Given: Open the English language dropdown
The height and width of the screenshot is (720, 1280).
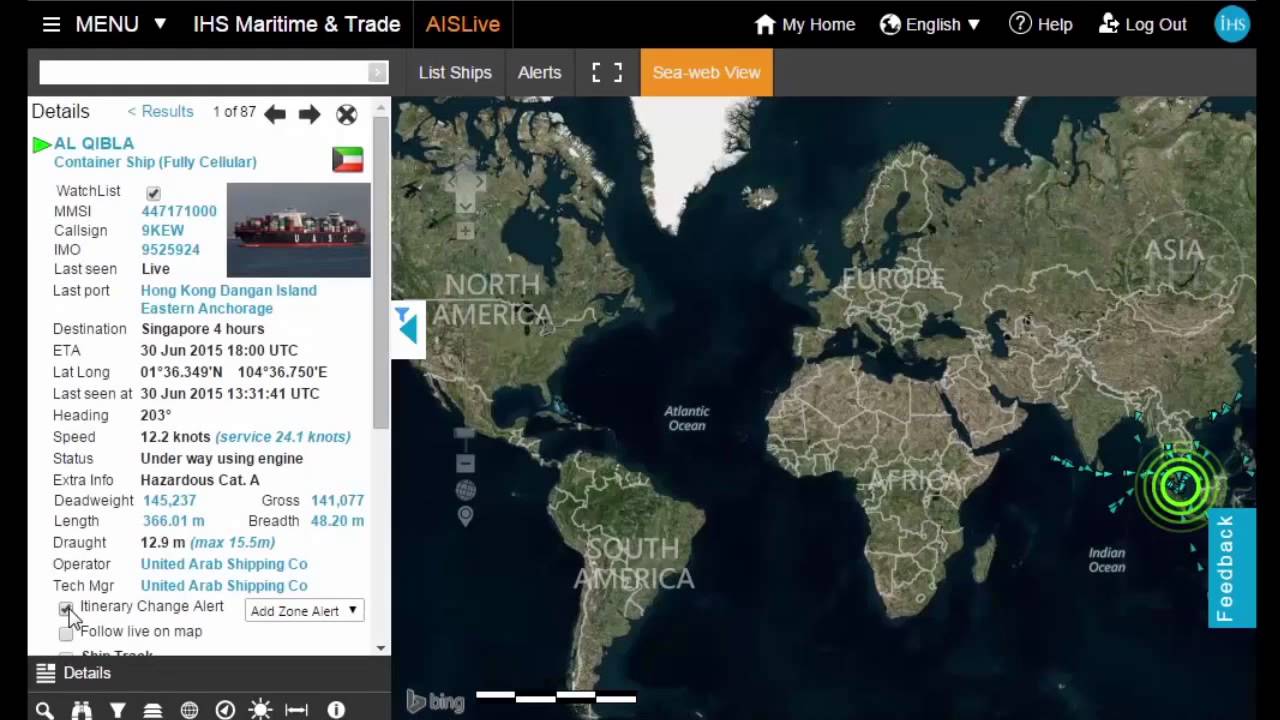Looking at the screenshot, I should coord(931,24).
